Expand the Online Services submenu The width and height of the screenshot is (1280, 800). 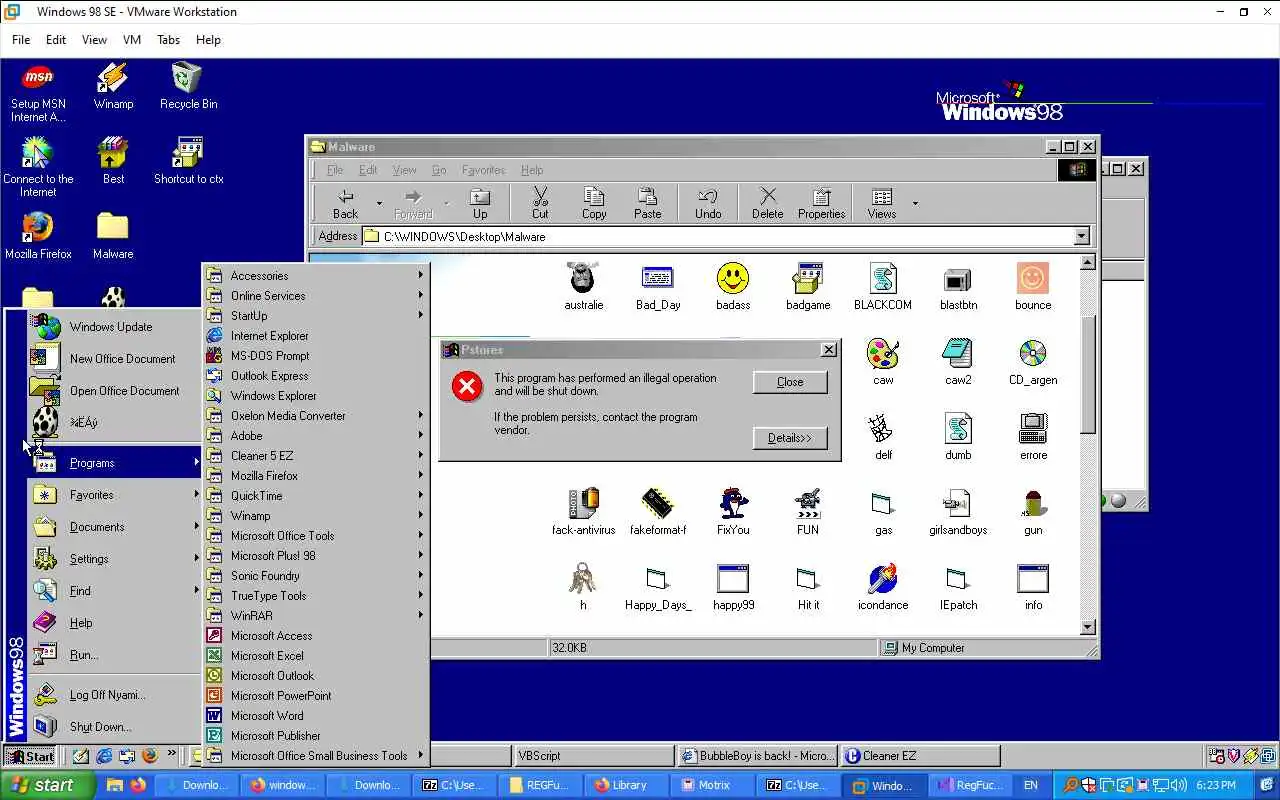[316, 296]
